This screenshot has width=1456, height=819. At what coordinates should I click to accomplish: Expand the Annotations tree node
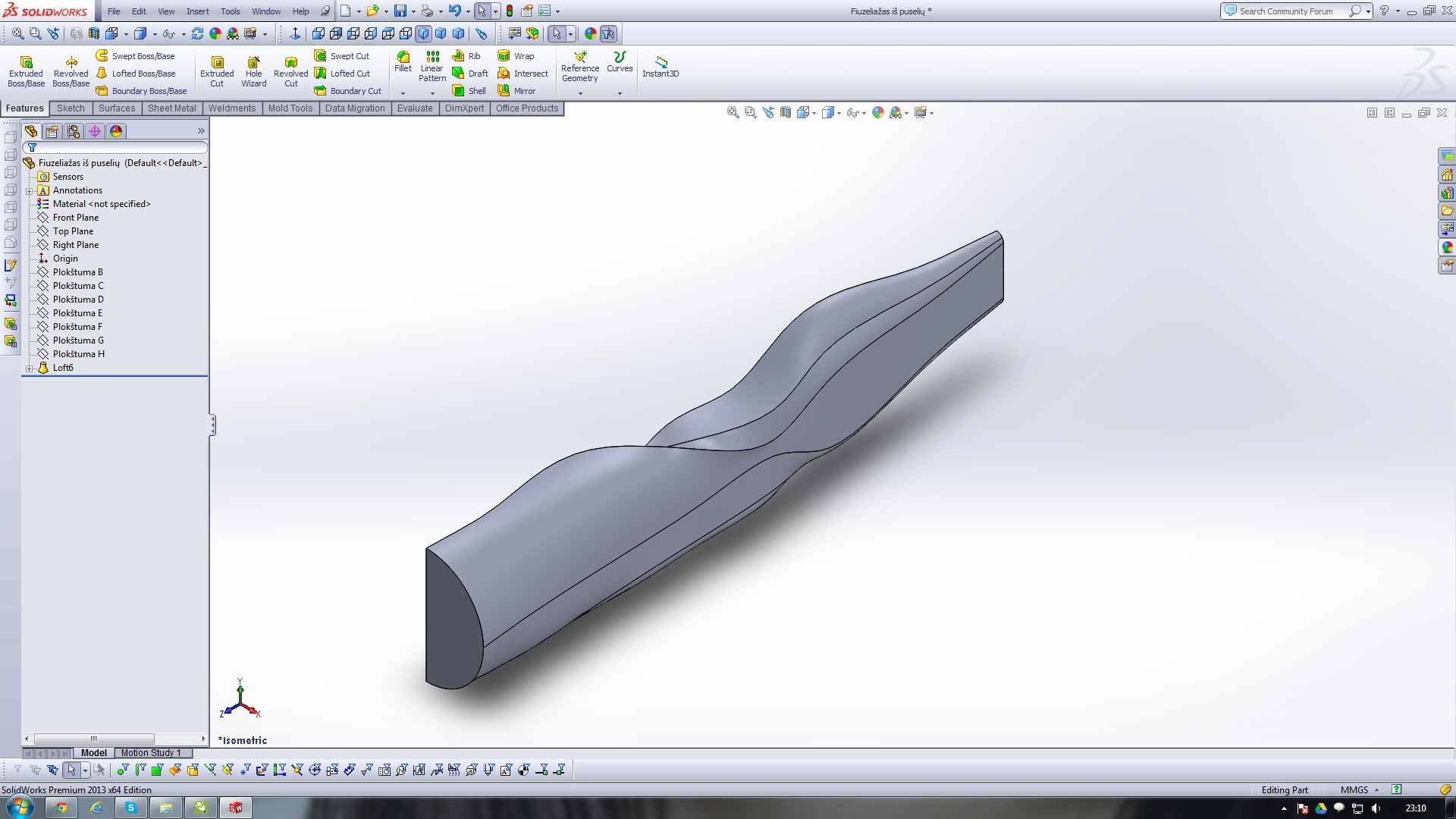[x=30, y=191]
